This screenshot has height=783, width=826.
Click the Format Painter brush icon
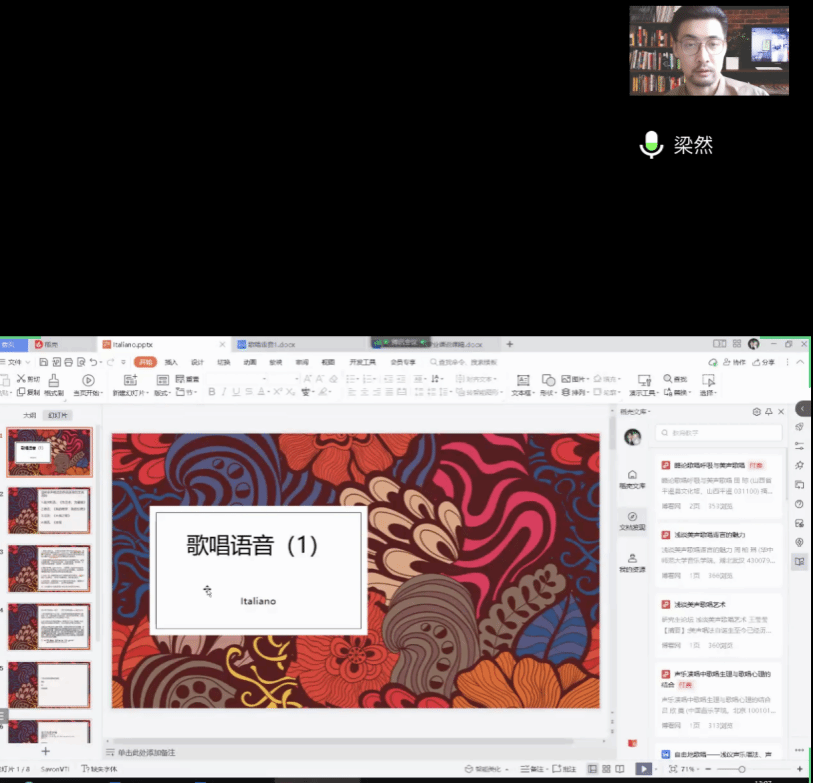coord(54,380)
